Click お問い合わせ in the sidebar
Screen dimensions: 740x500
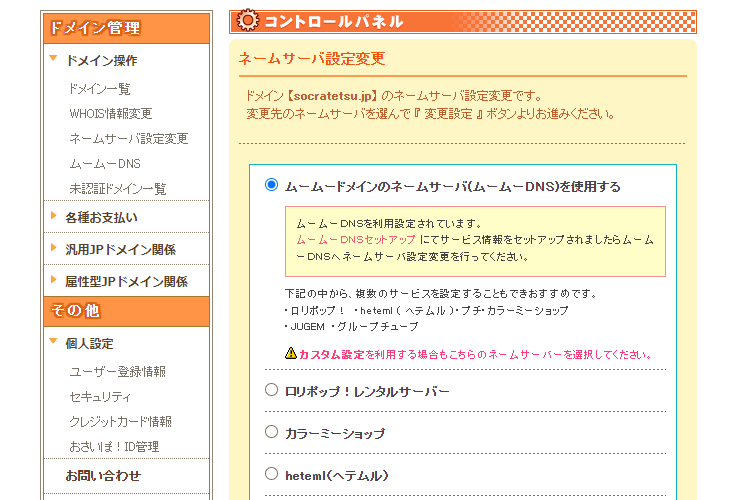coord(103,475)
